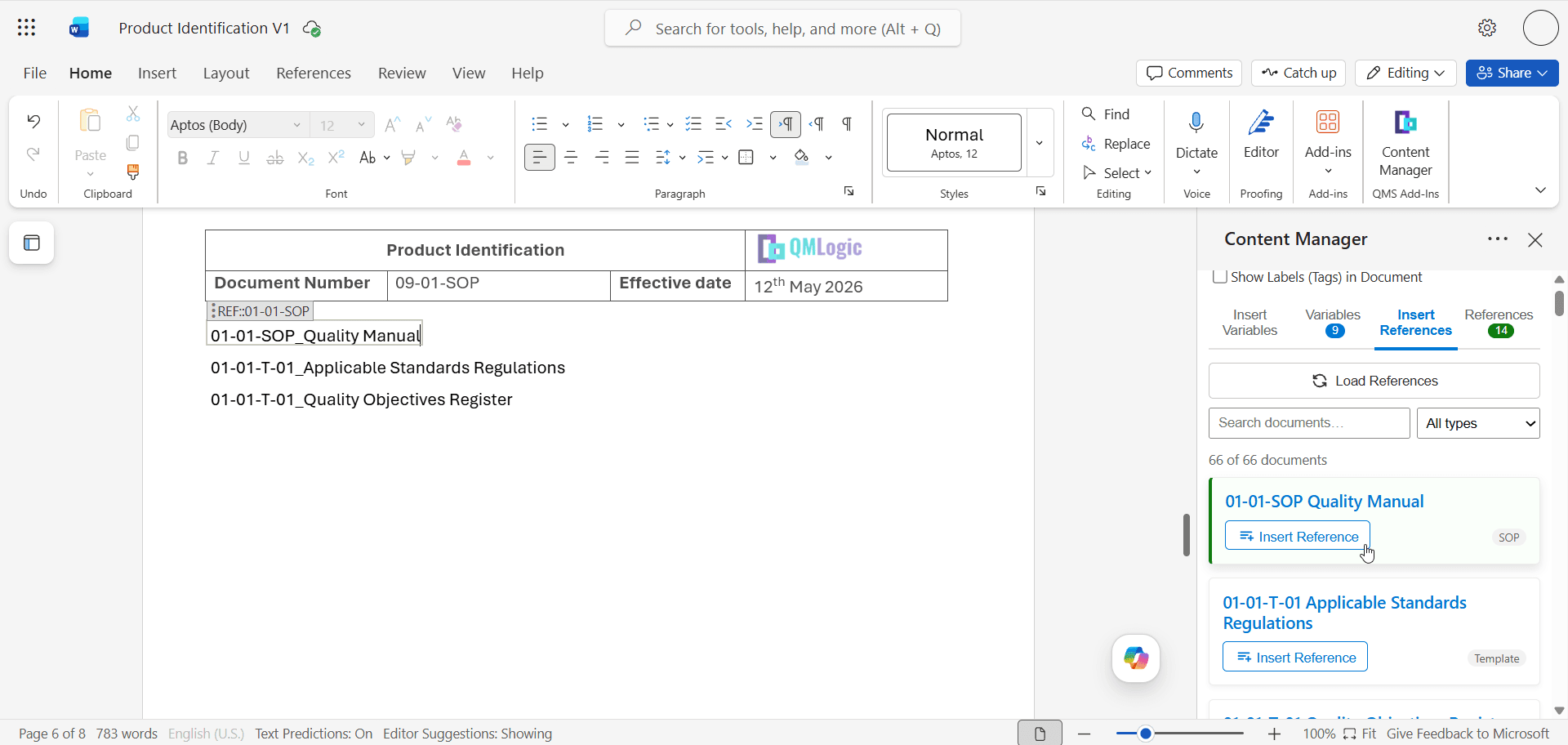The height and width of the screenshot is (745, 1568).
Task: Increase font size with grow icon
Action: (393, 124)
